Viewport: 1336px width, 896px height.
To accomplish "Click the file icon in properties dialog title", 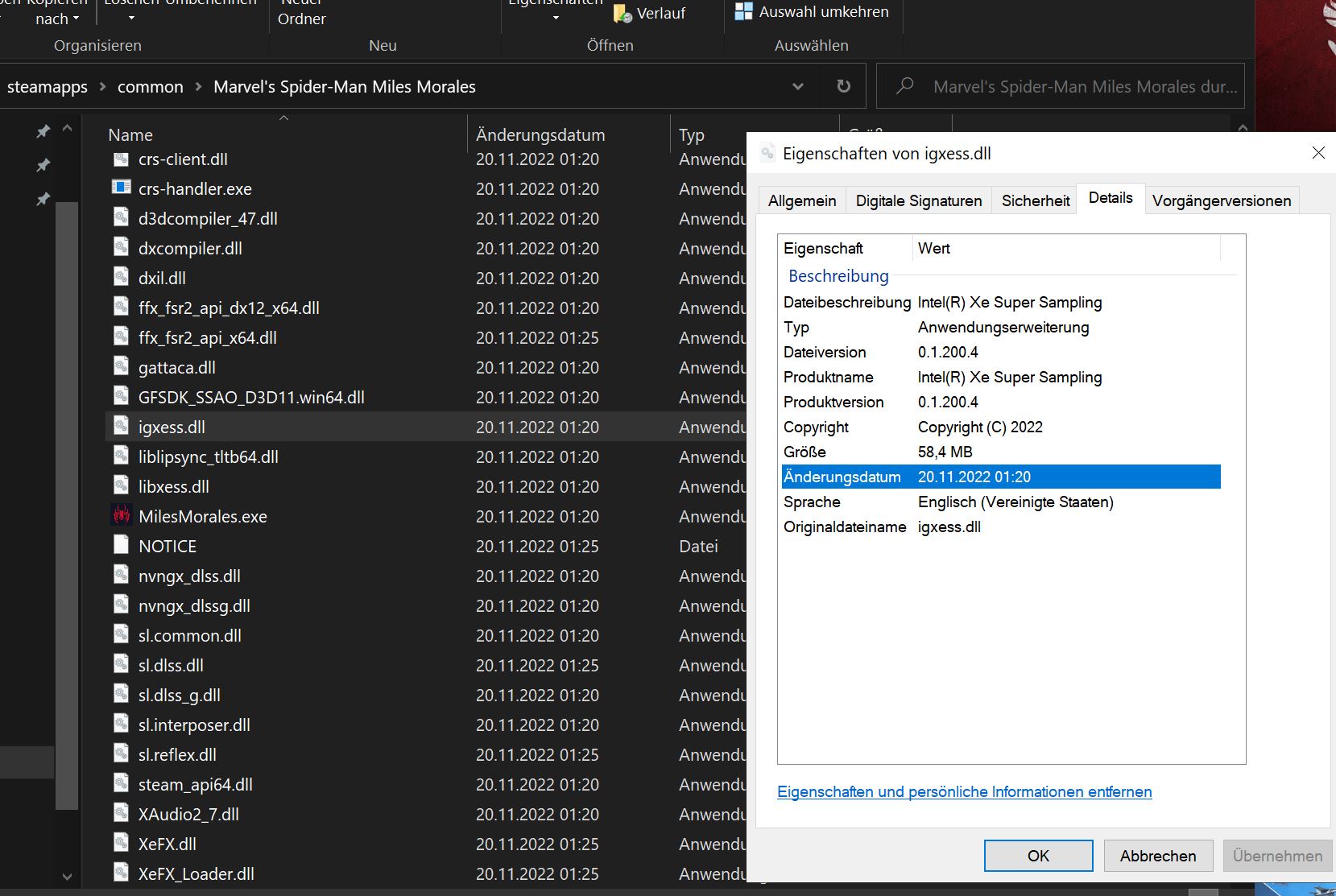I will pos(768,153).
